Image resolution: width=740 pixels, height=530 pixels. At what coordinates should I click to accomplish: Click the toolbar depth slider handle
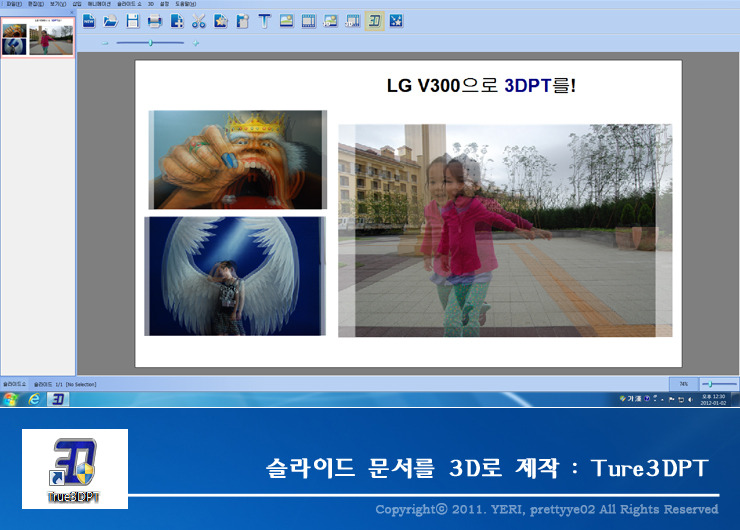(x=151, y=43)
